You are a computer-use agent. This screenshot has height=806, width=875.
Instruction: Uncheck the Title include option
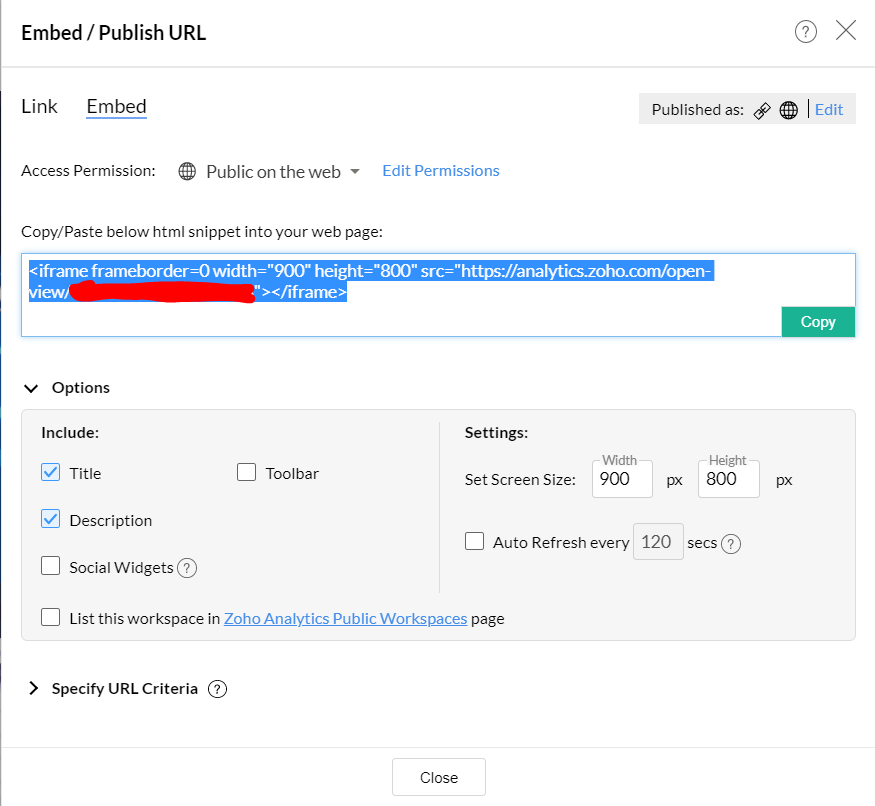[x=51, y=472]
